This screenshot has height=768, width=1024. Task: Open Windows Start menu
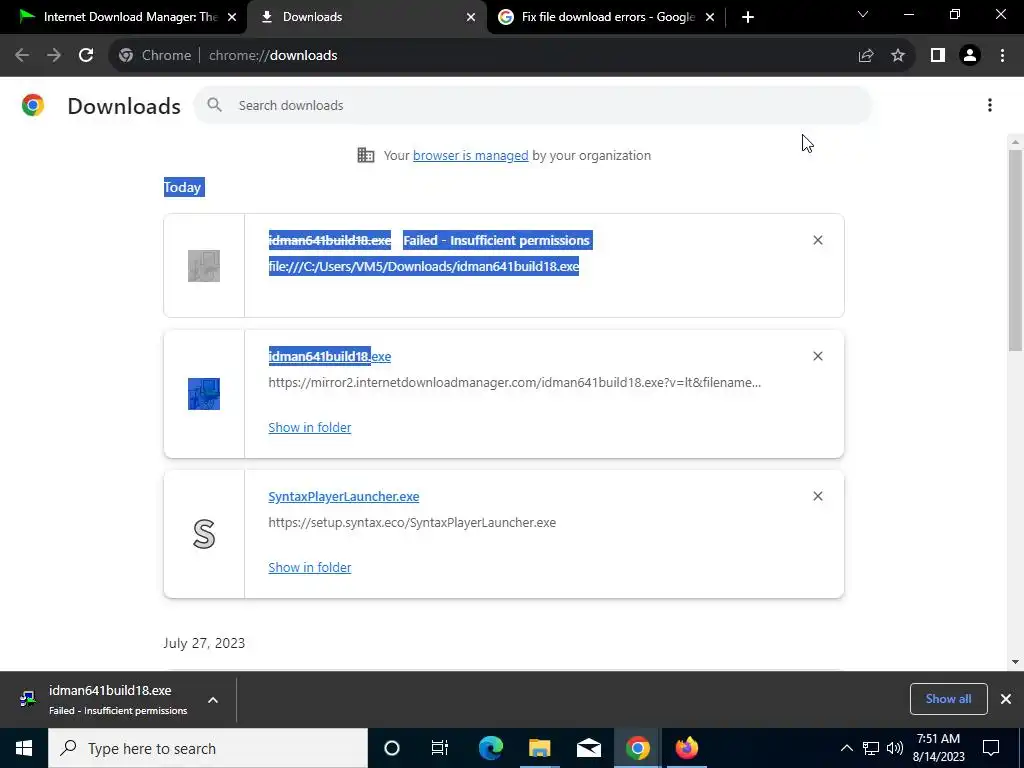(24, 748)
